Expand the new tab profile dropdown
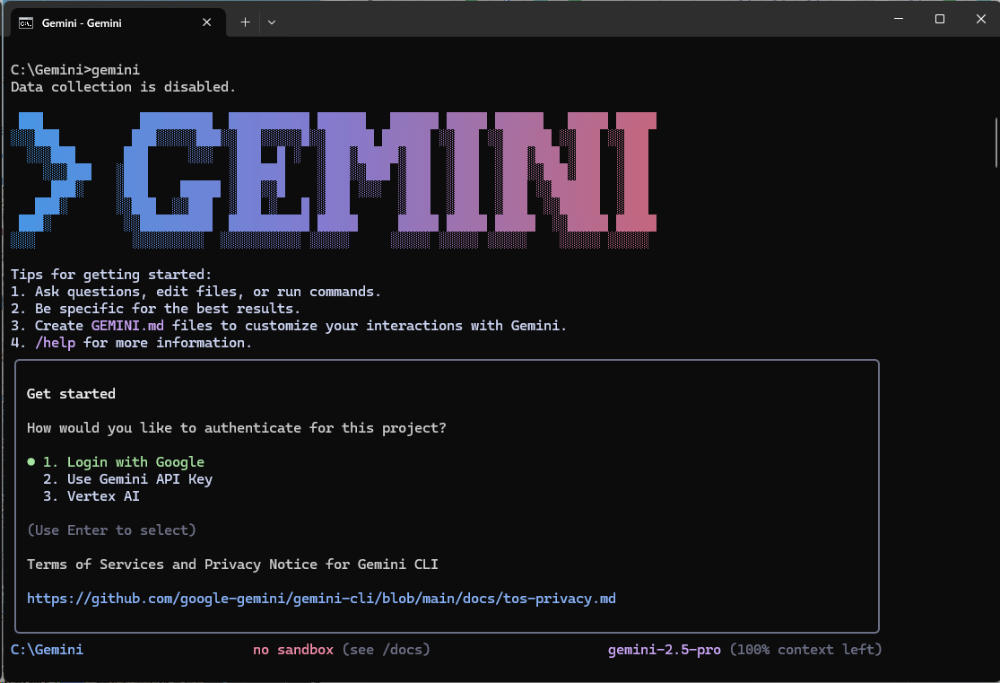The image size is (1000, 683). [x=272, y=22]
